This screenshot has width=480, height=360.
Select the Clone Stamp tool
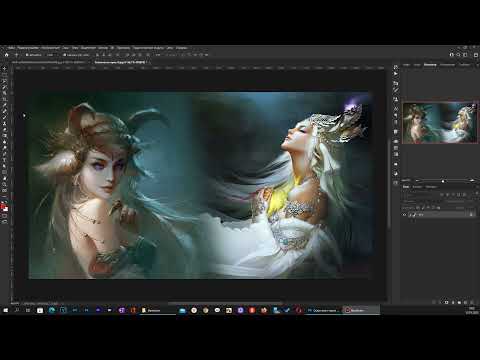point(5,123)
